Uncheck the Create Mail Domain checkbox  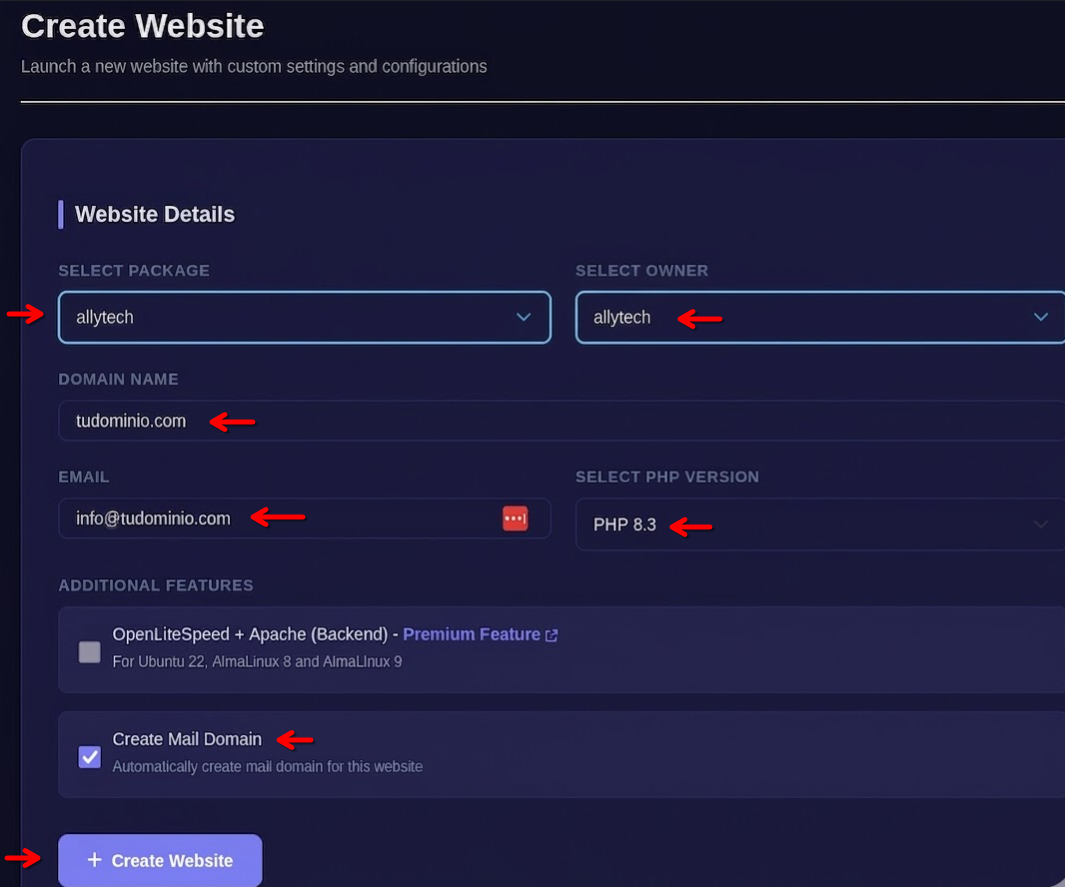89,757
